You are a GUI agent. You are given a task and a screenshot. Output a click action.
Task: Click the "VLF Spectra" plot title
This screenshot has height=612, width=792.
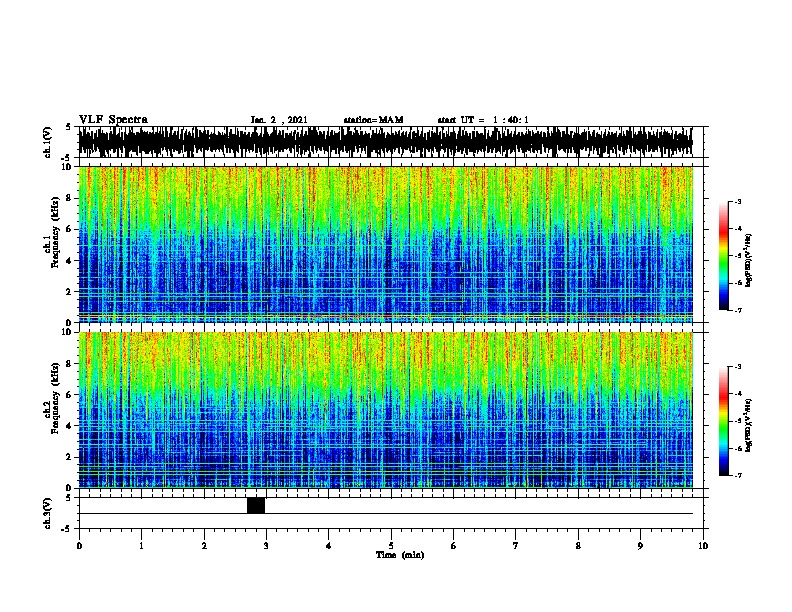click(113, 120)
